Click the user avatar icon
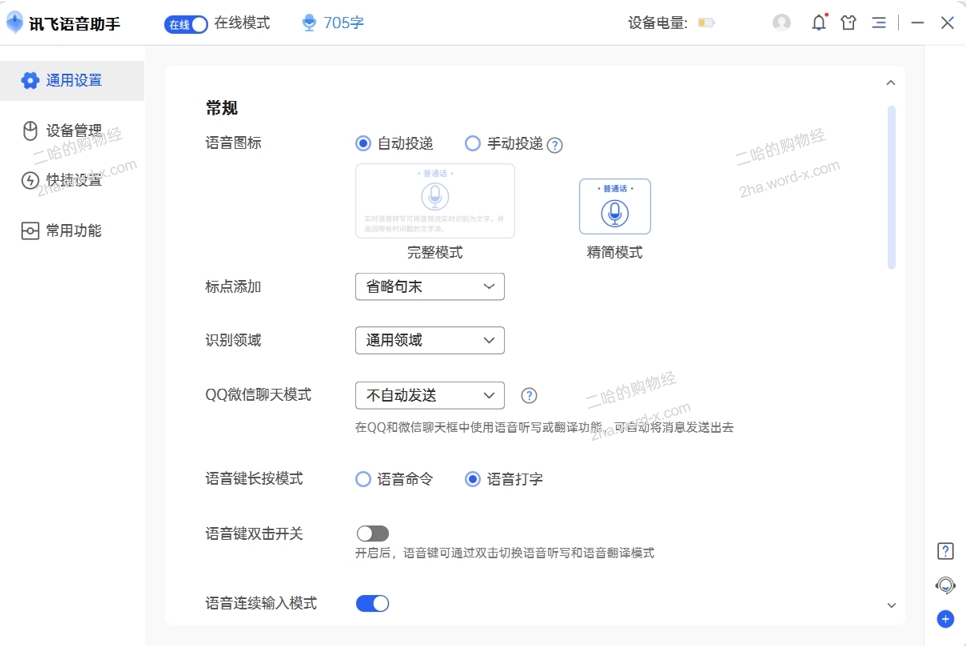This screenshot has height=646, width=974. point(782,22)
